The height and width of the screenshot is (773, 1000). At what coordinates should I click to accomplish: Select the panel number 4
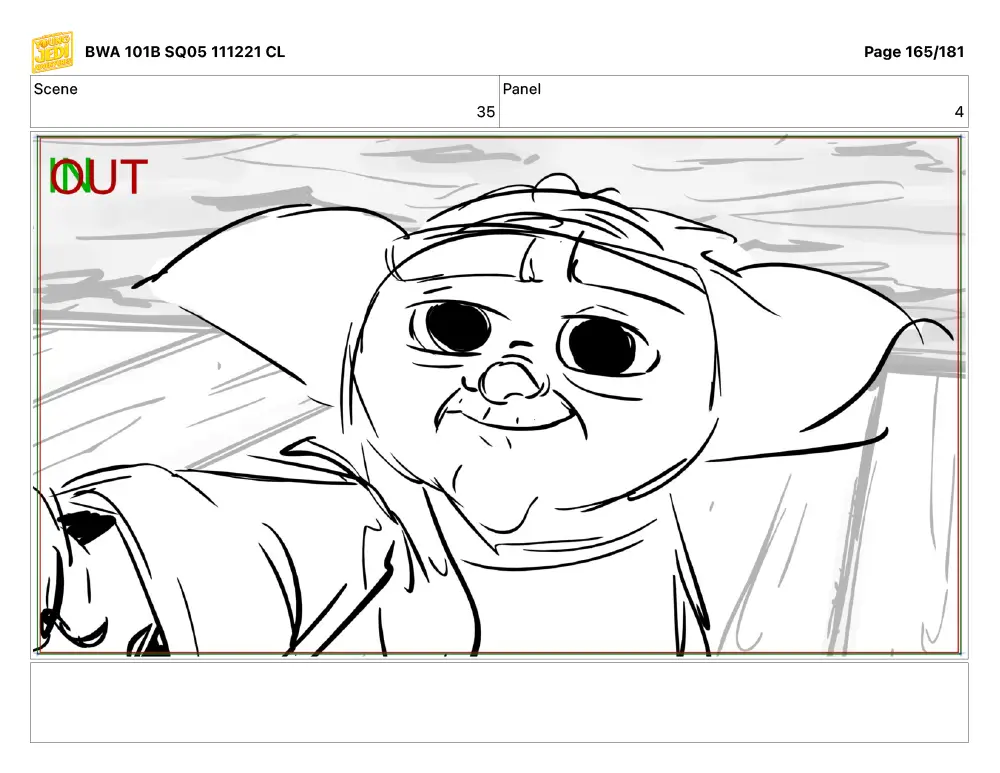pos(959,112)
